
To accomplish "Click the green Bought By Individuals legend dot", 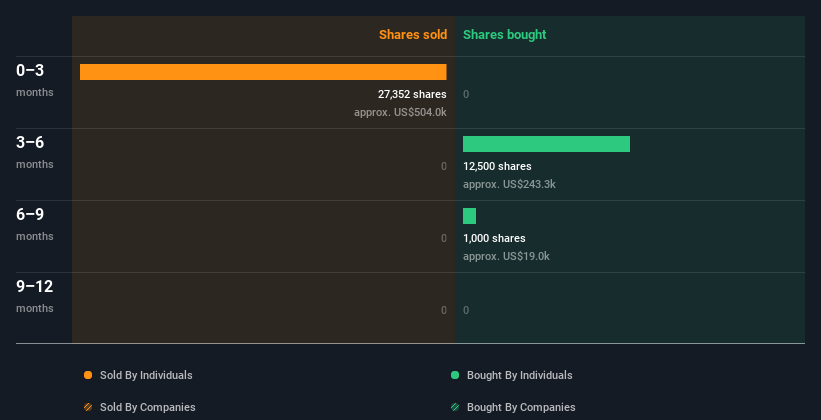I will coord(455,375).
